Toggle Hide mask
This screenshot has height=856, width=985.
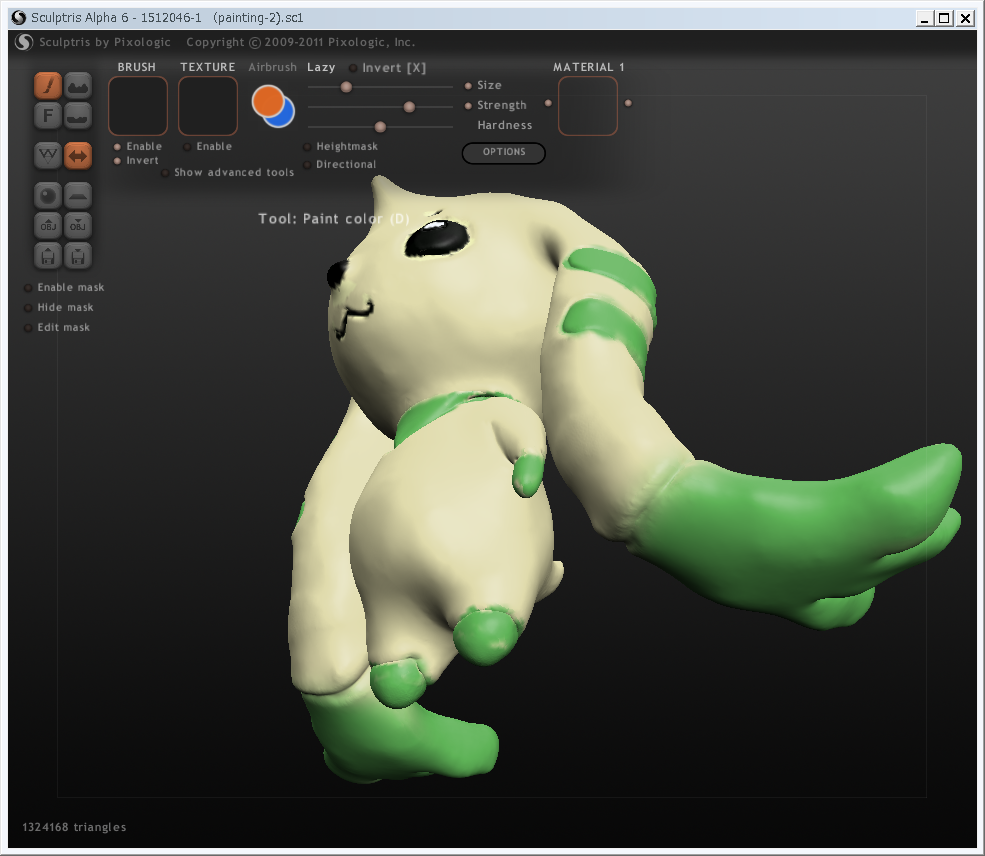[x=28, y=308]
